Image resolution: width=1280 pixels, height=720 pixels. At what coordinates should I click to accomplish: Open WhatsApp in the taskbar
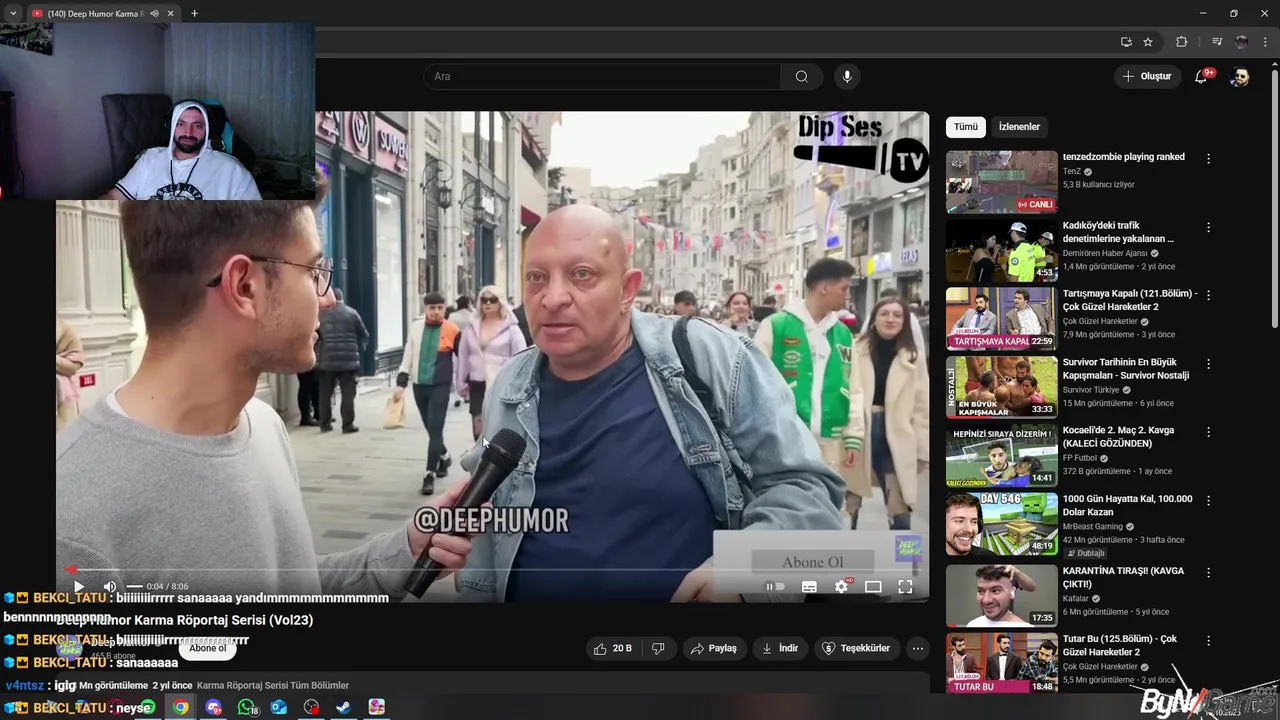tap(246, 707)
